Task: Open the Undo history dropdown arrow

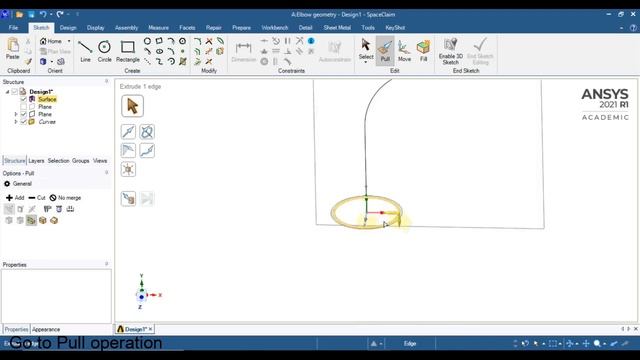Action: click(x=51, y=14)
